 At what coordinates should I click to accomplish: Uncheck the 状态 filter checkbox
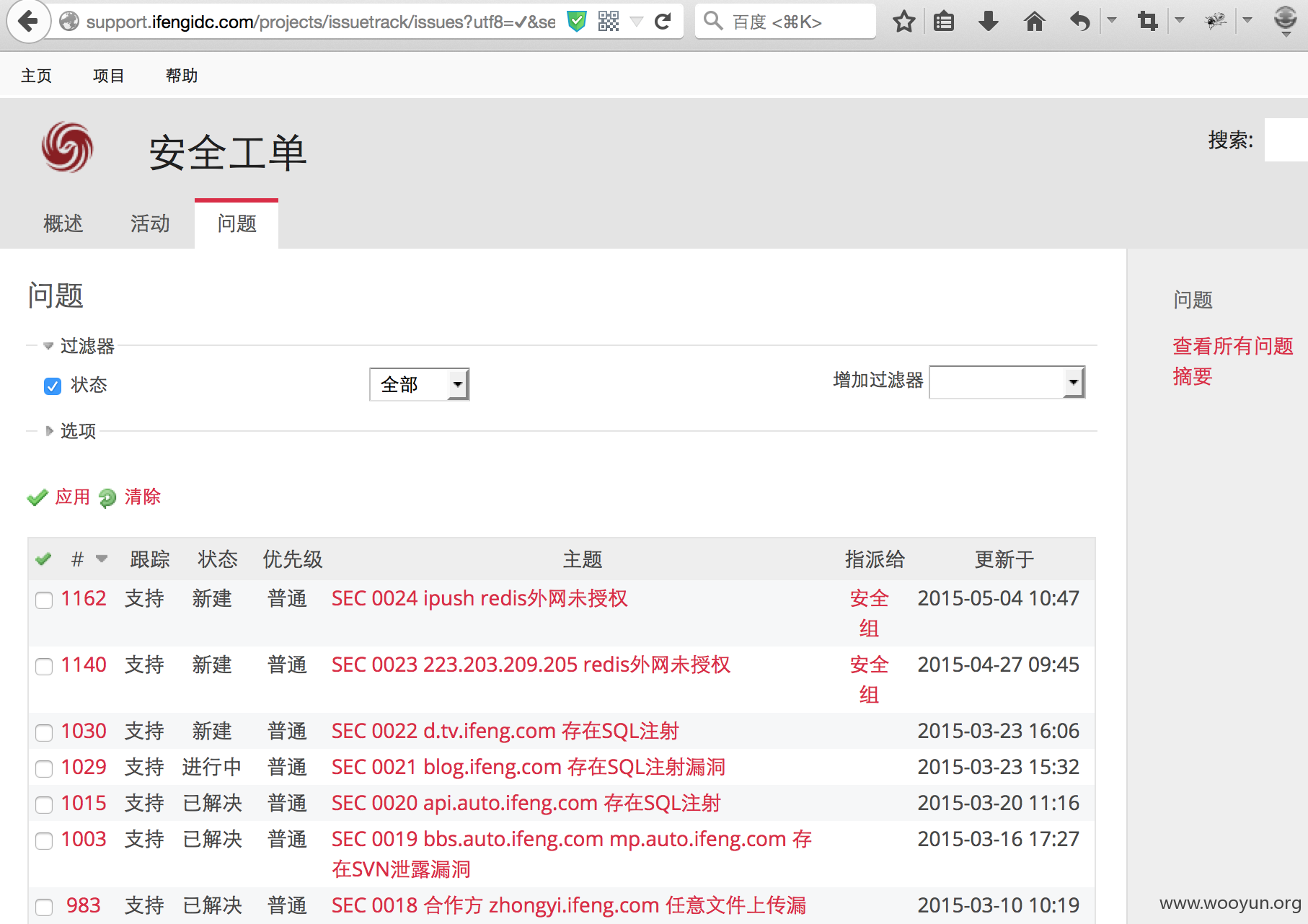tap(53, 386)
